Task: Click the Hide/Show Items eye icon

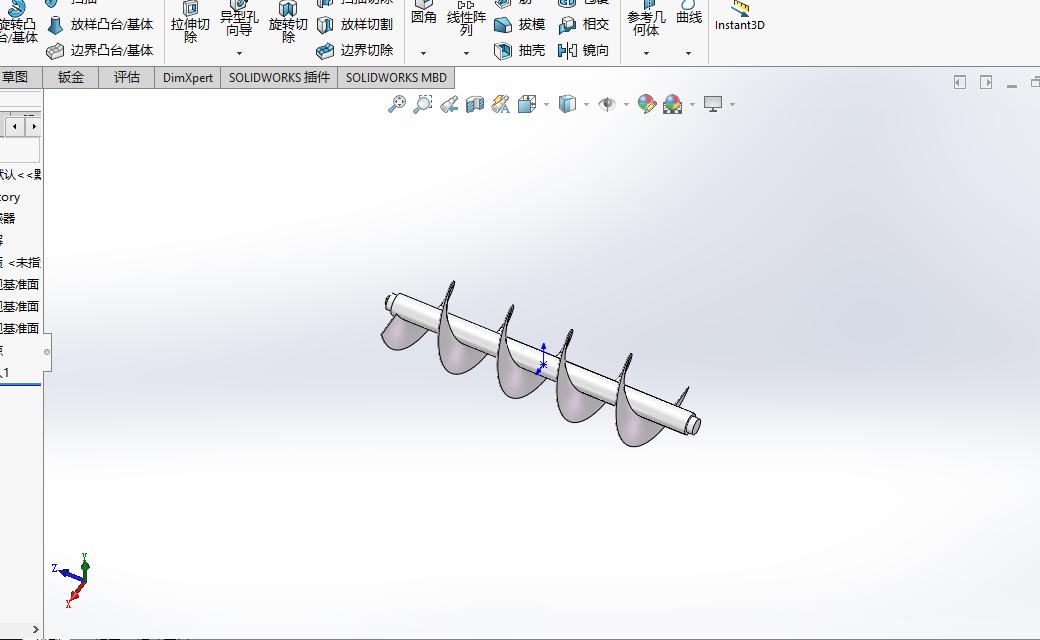Action: tap(607, 104)
